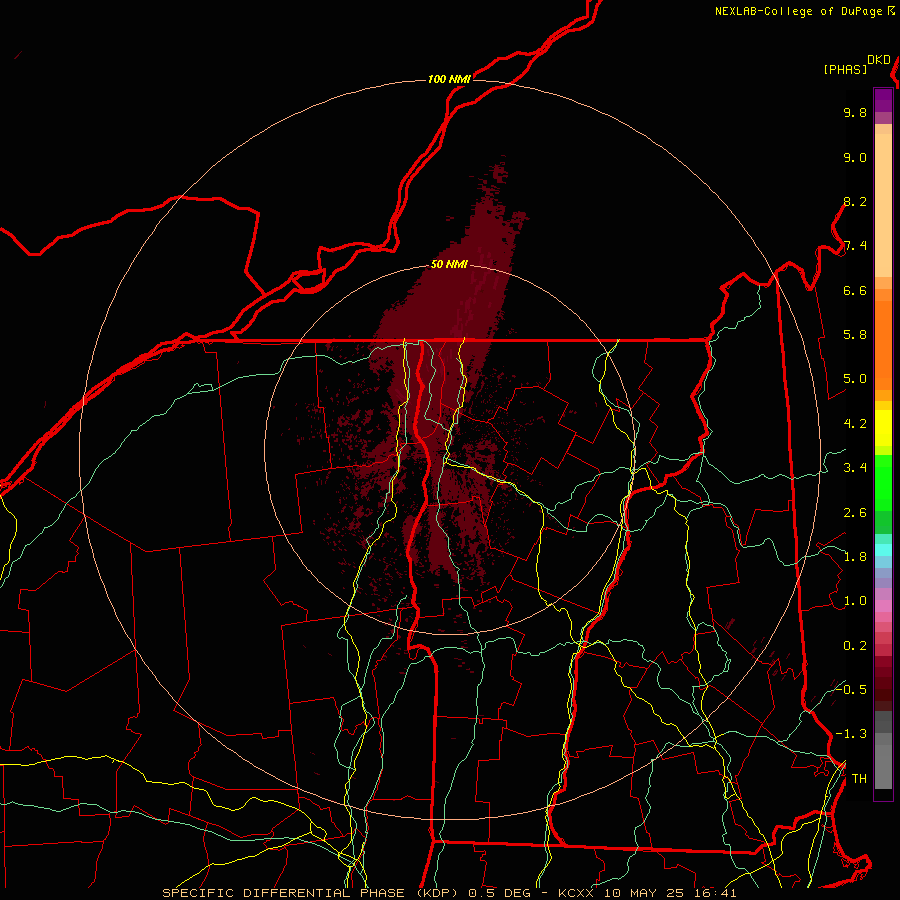Image resolution: width=900 pixels, height=900 pixels.
Task: Select the 5.0 scale value
Action: click(x=855, y=379)
